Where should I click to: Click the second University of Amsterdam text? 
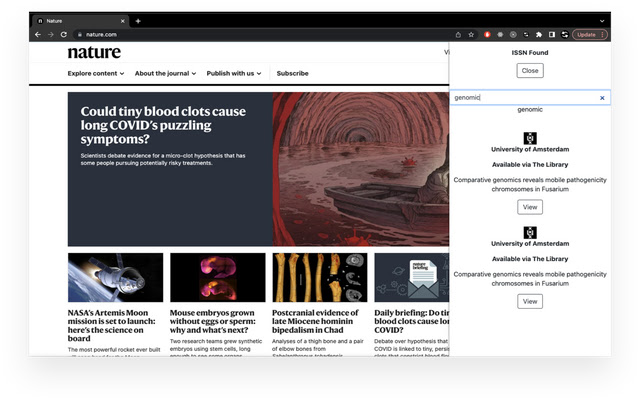[530, 244]
